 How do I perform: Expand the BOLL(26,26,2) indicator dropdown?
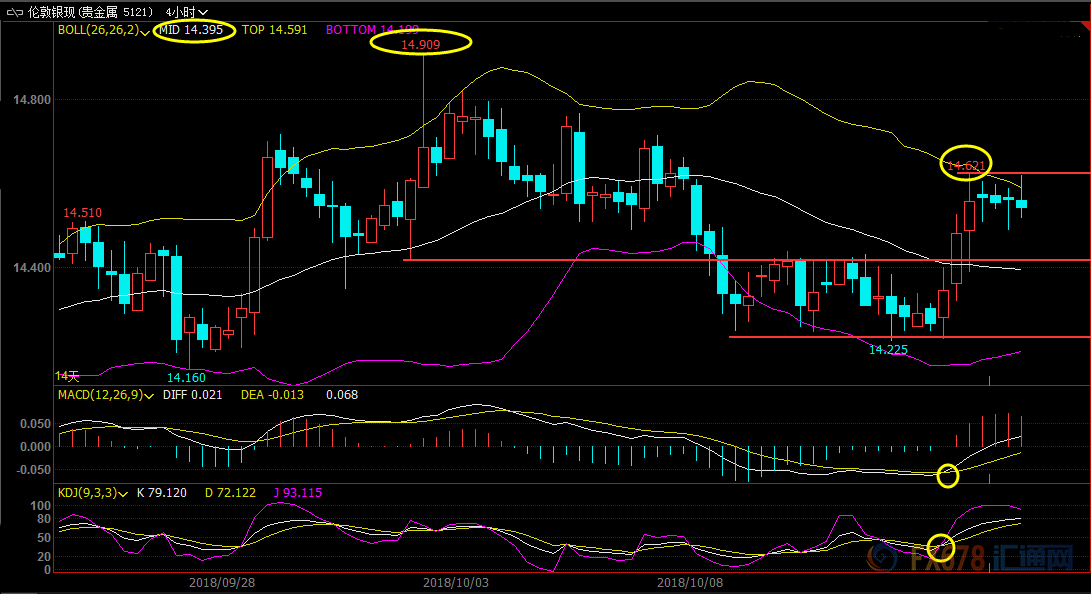tap(147, 31)
